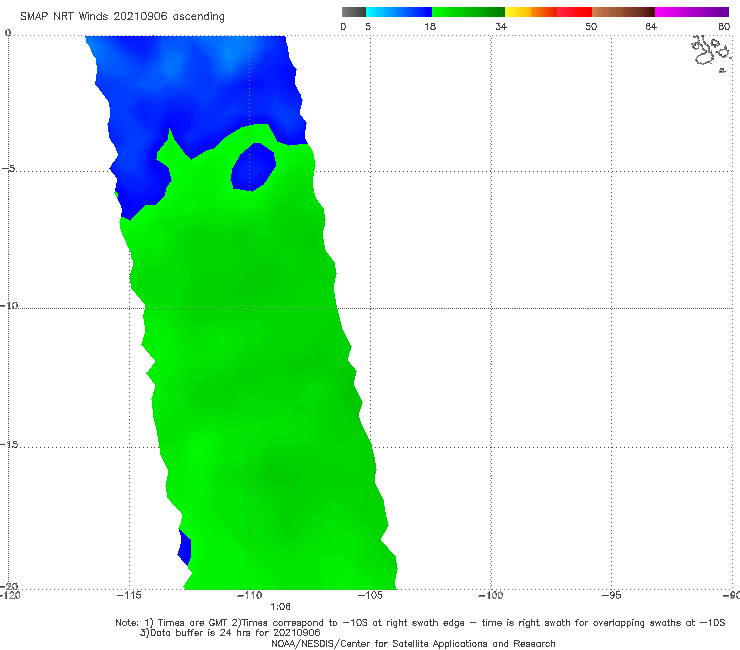
Task: Click the latitude label '-10'
Action: [x=9, y=305]
